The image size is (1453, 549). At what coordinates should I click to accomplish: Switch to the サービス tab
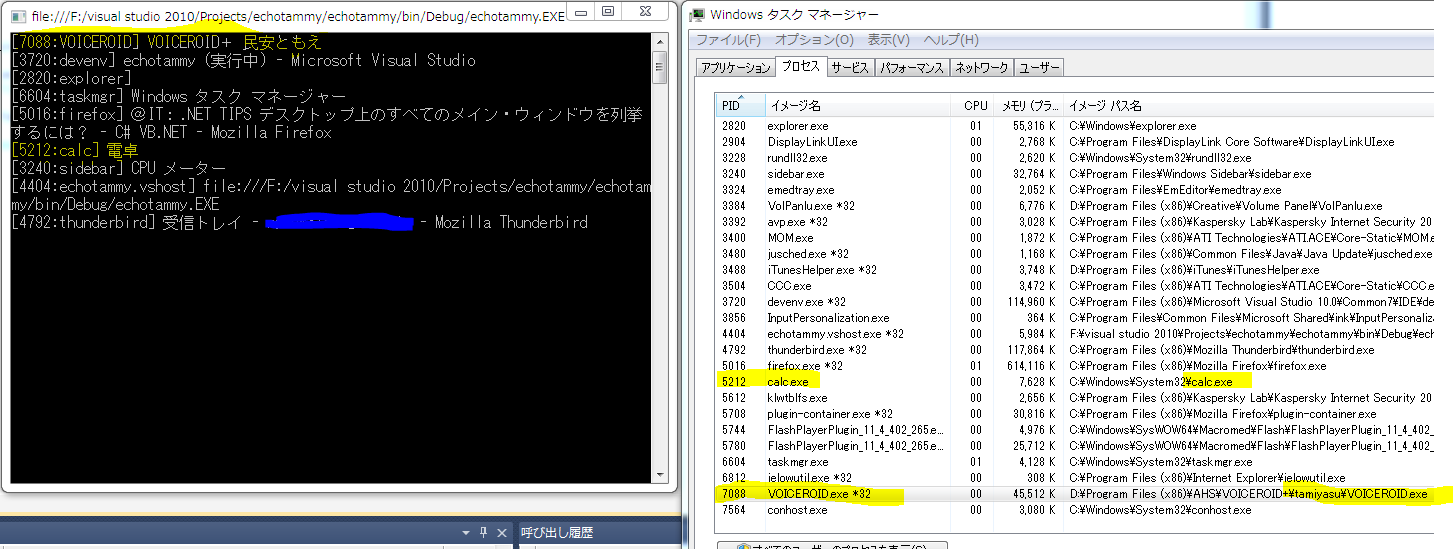pyautogui.click(x=850, y=68)
